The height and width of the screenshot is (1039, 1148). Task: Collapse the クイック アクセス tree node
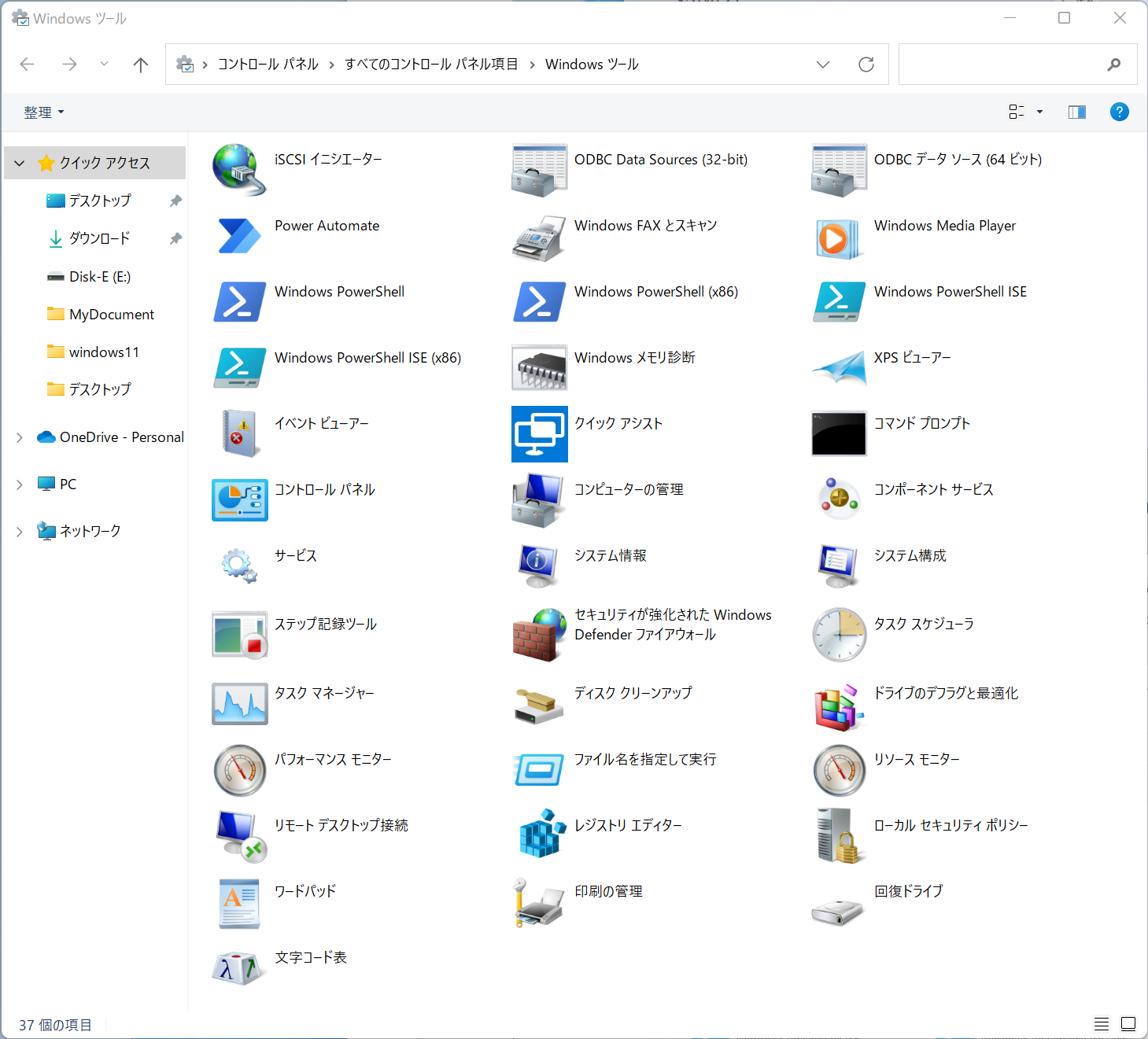(20, 164)
